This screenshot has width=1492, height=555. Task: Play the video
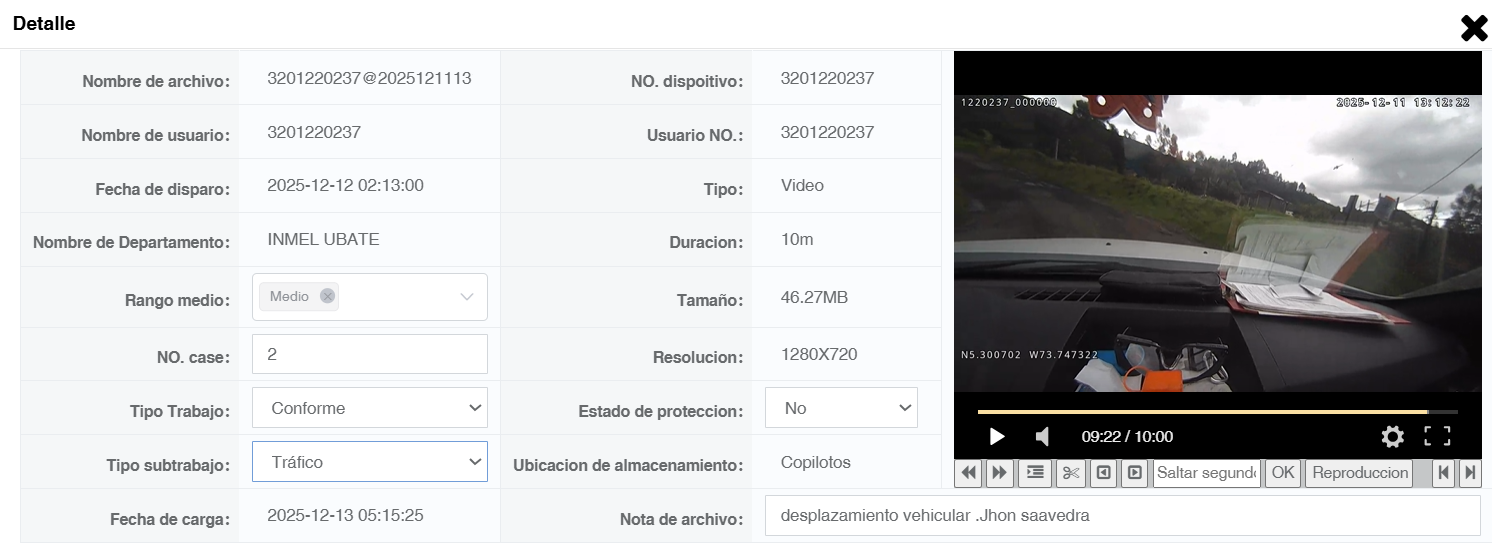point(996,436)
